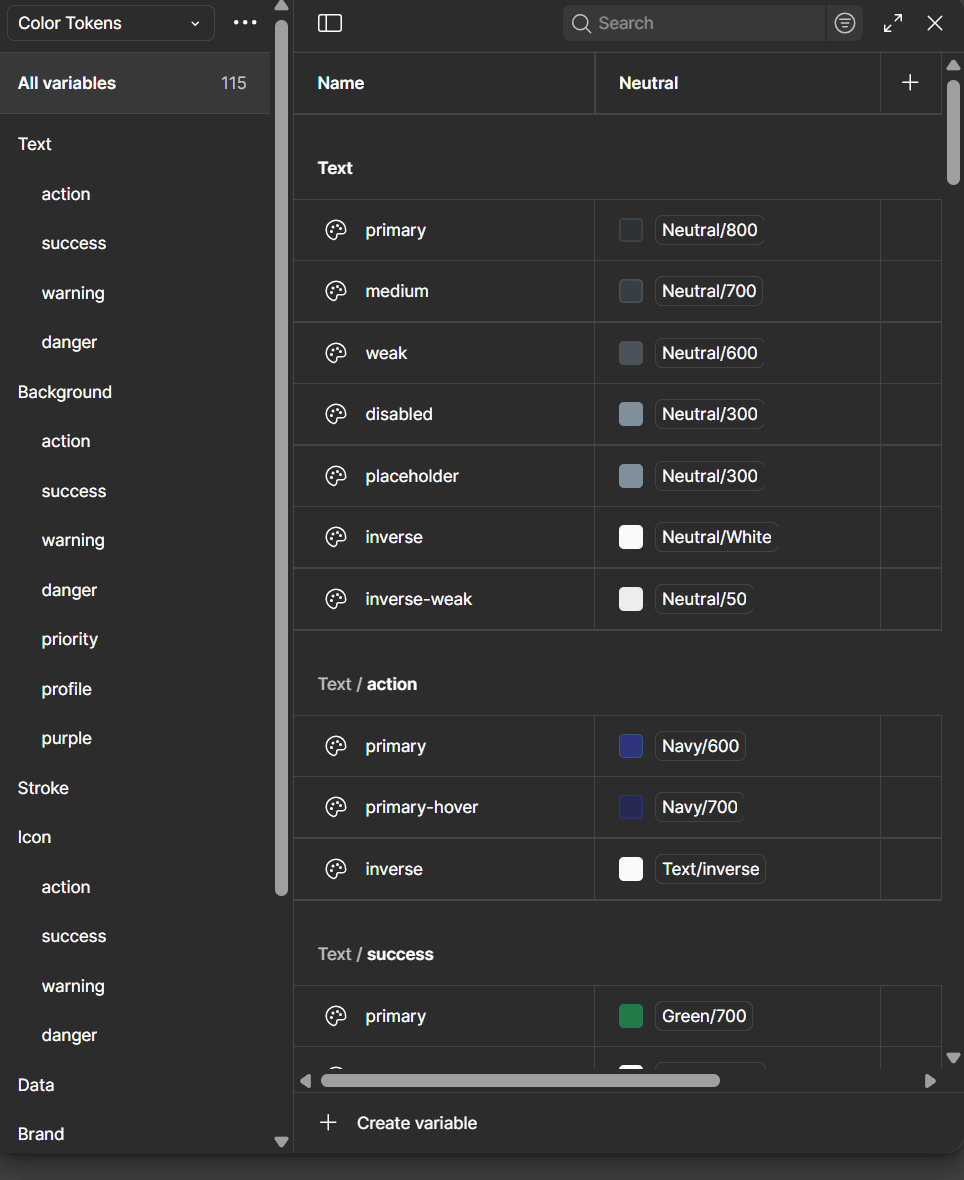
Task: Click the palette icon of primary-hover
Action: tap(336, 807)
